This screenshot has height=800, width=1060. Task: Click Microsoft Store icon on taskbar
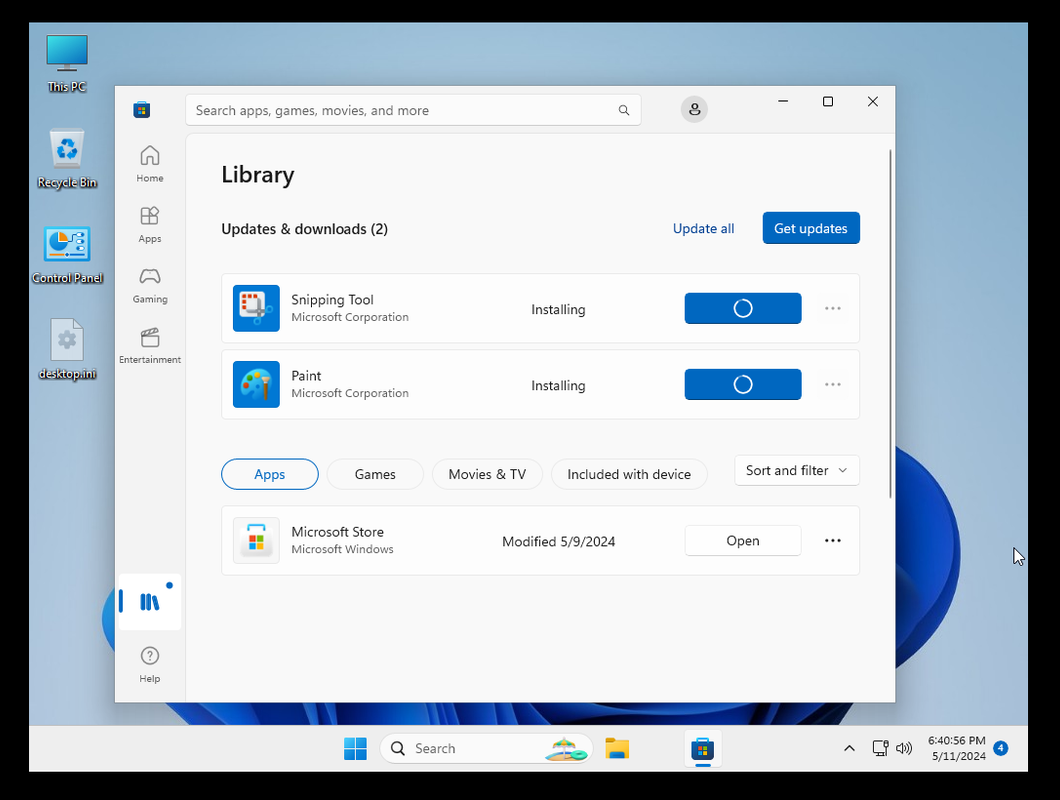click(x=702, y=749)
